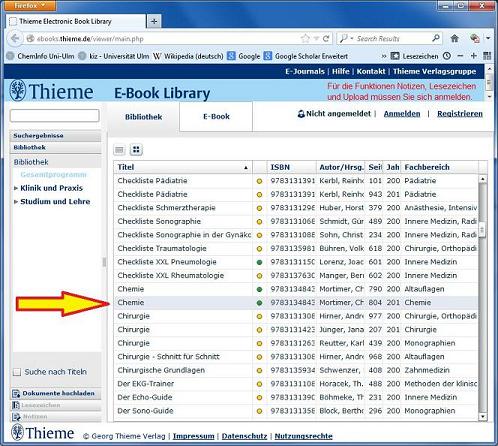Click status dot for Der EKG-Trainer
The image size is (498, 446).
tap(259, 384)
